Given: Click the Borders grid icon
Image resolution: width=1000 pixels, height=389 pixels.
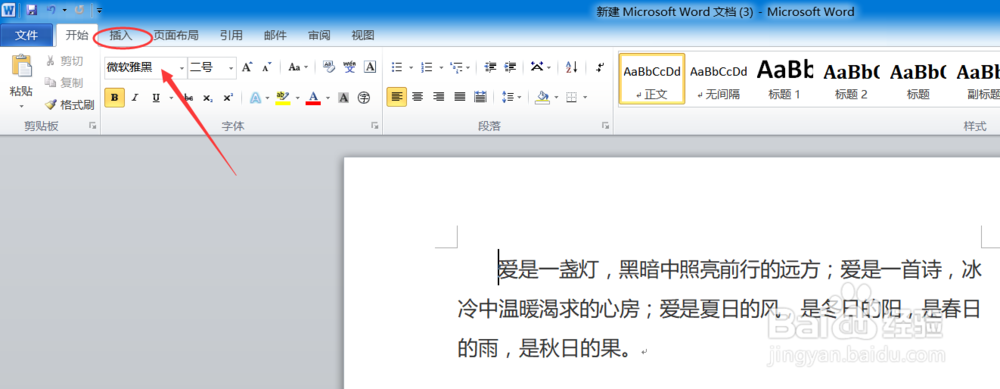Looking at the screenshot, I should pyautogui.click(x=571, y=97).
